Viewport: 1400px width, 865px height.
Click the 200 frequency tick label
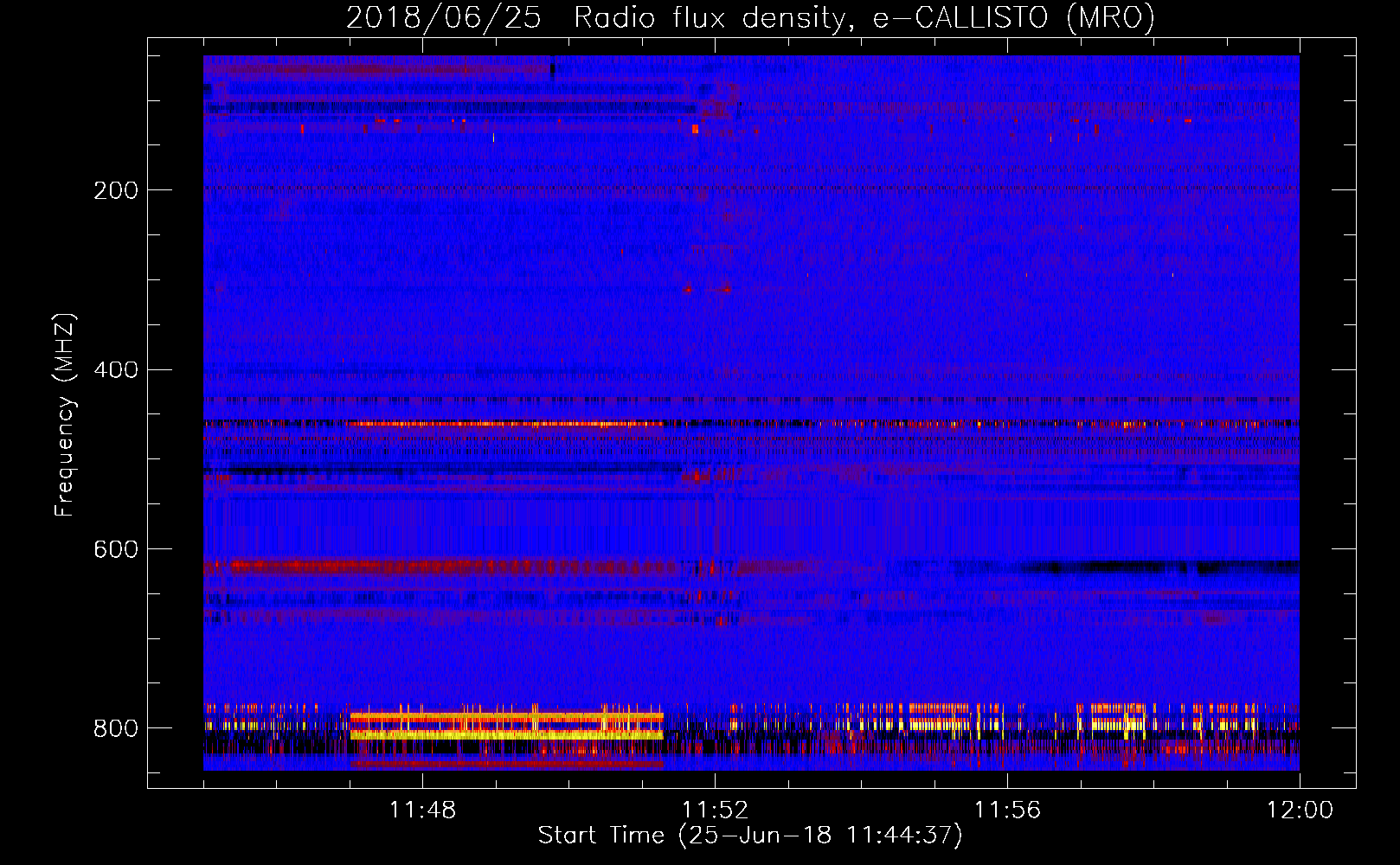point(115,190)
